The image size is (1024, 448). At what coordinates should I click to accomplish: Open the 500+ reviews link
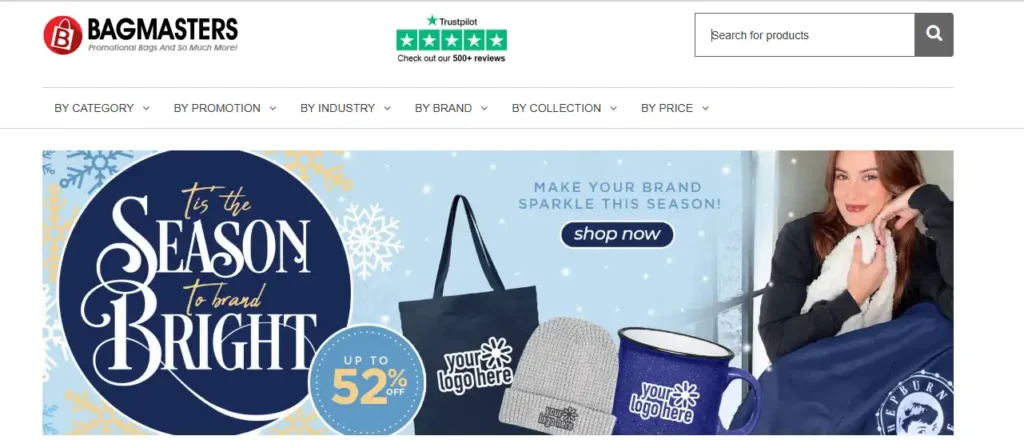[479, 58]
